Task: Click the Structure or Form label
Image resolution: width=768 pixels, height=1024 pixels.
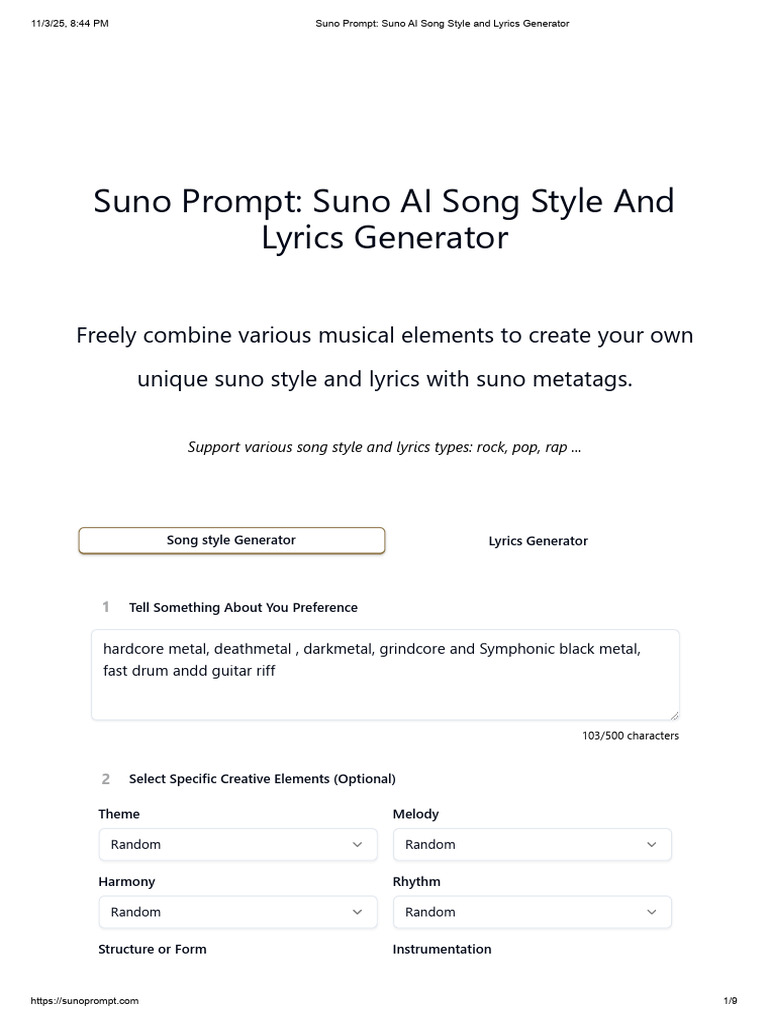Action: (x=152, y=949)
